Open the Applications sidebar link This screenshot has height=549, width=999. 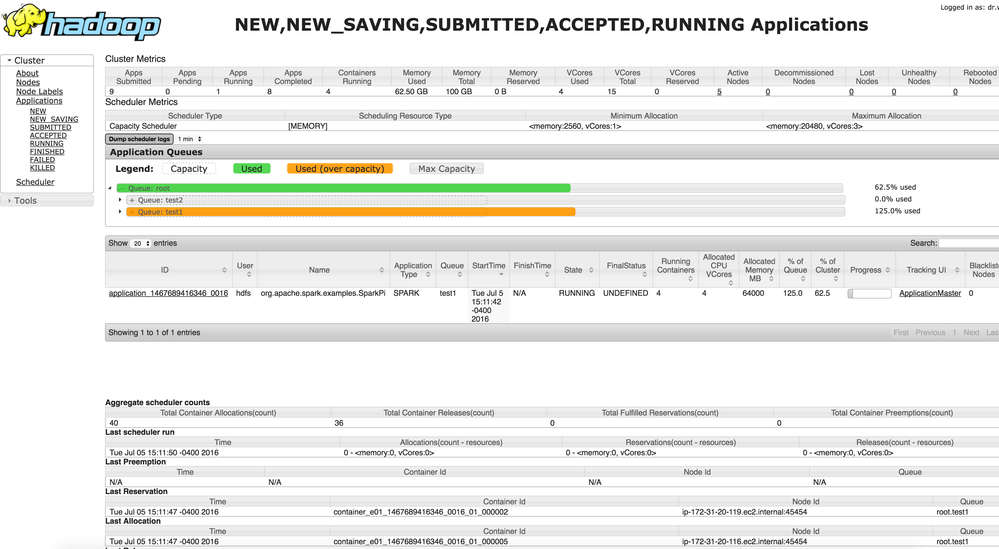tap(39, 101)
